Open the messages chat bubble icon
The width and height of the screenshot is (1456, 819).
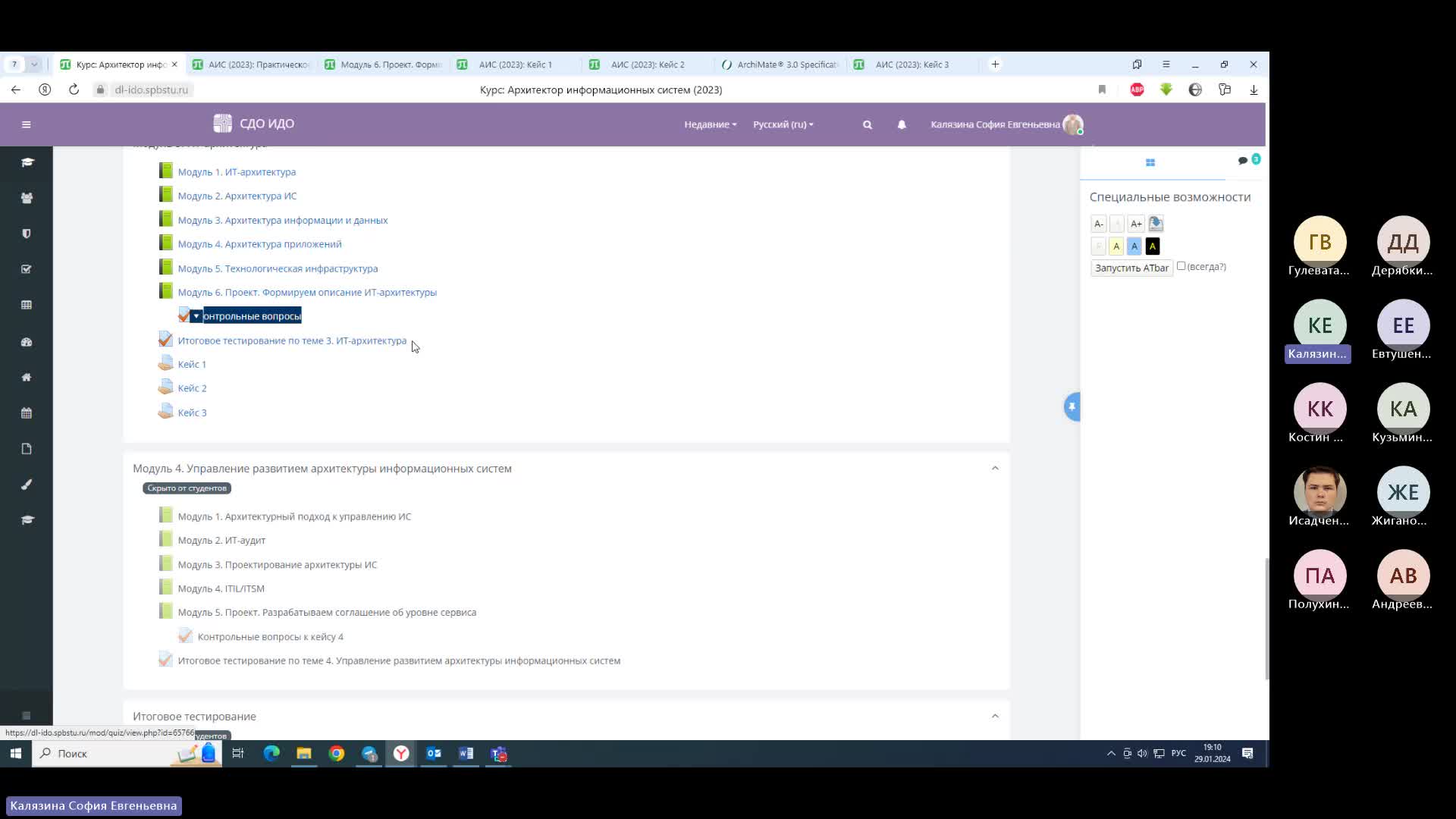(1243, 161)
